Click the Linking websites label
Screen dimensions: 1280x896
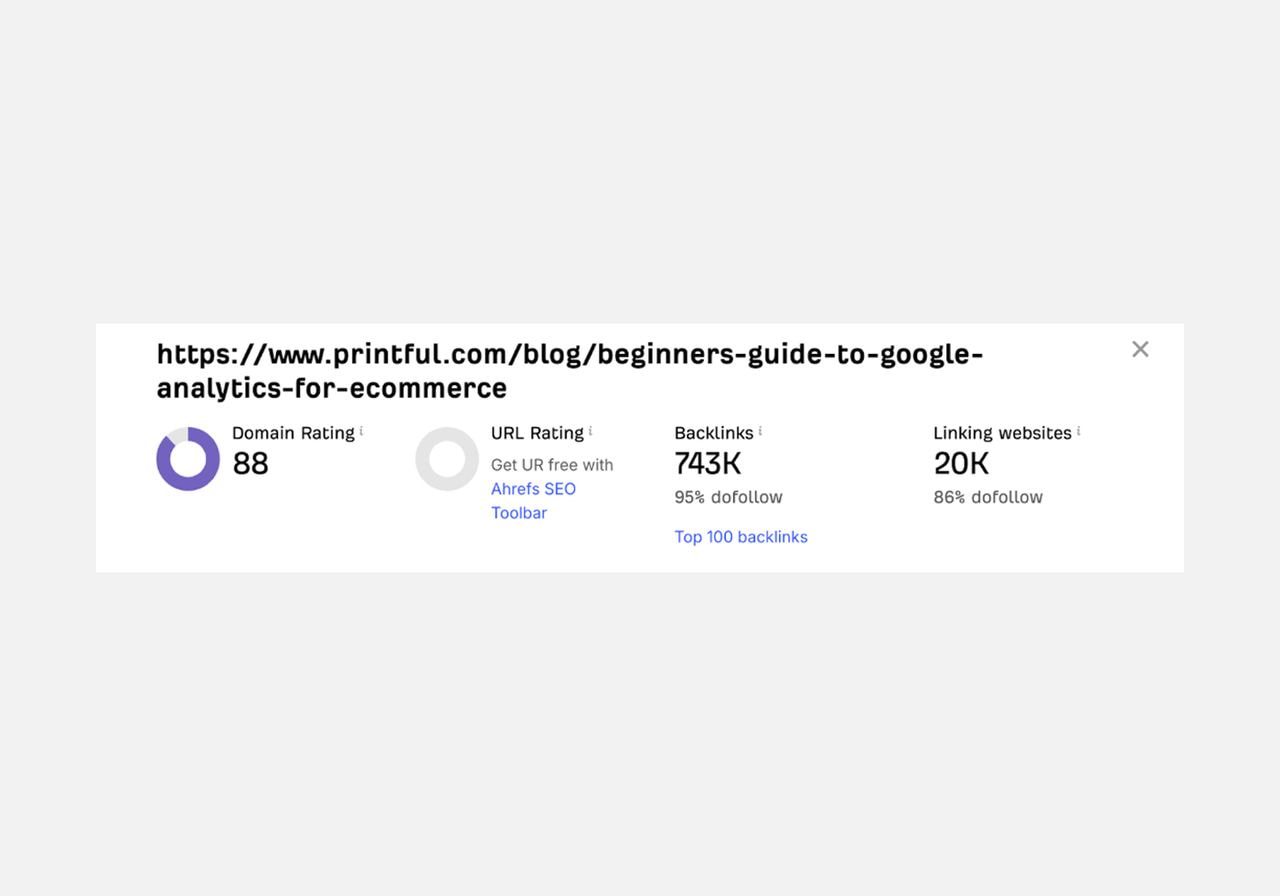(x=1001, y=433)
